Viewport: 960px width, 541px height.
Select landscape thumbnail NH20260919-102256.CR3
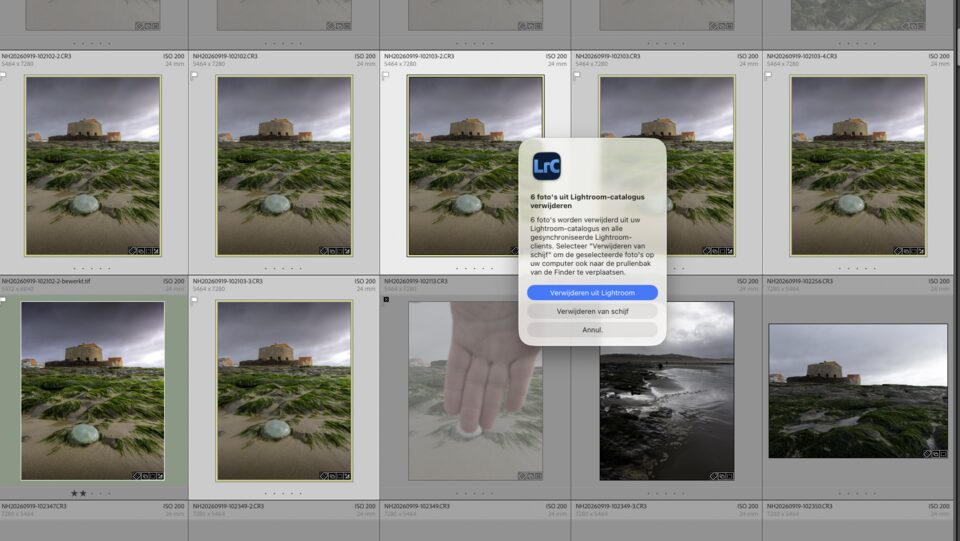858,390
